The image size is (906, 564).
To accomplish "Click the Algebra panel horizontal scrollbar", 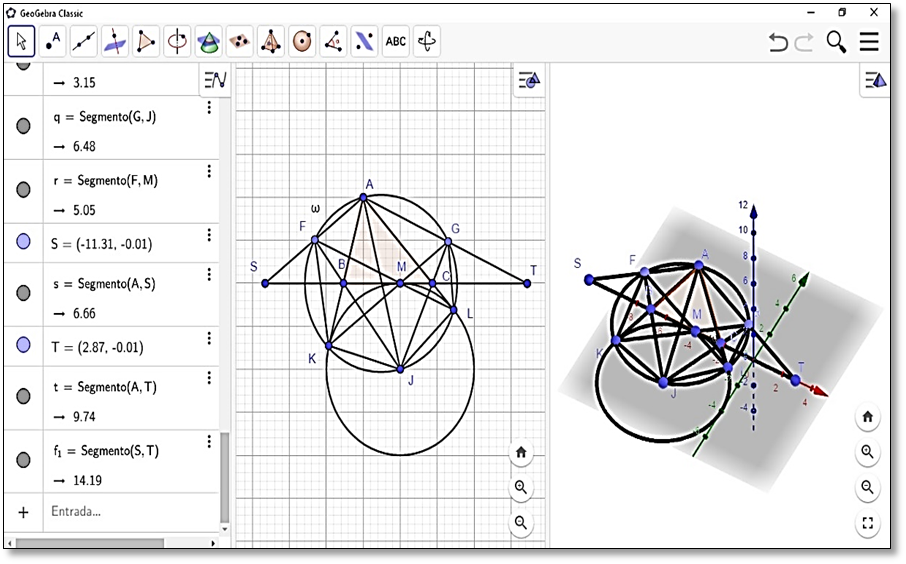I will click(x=90, y=543).
